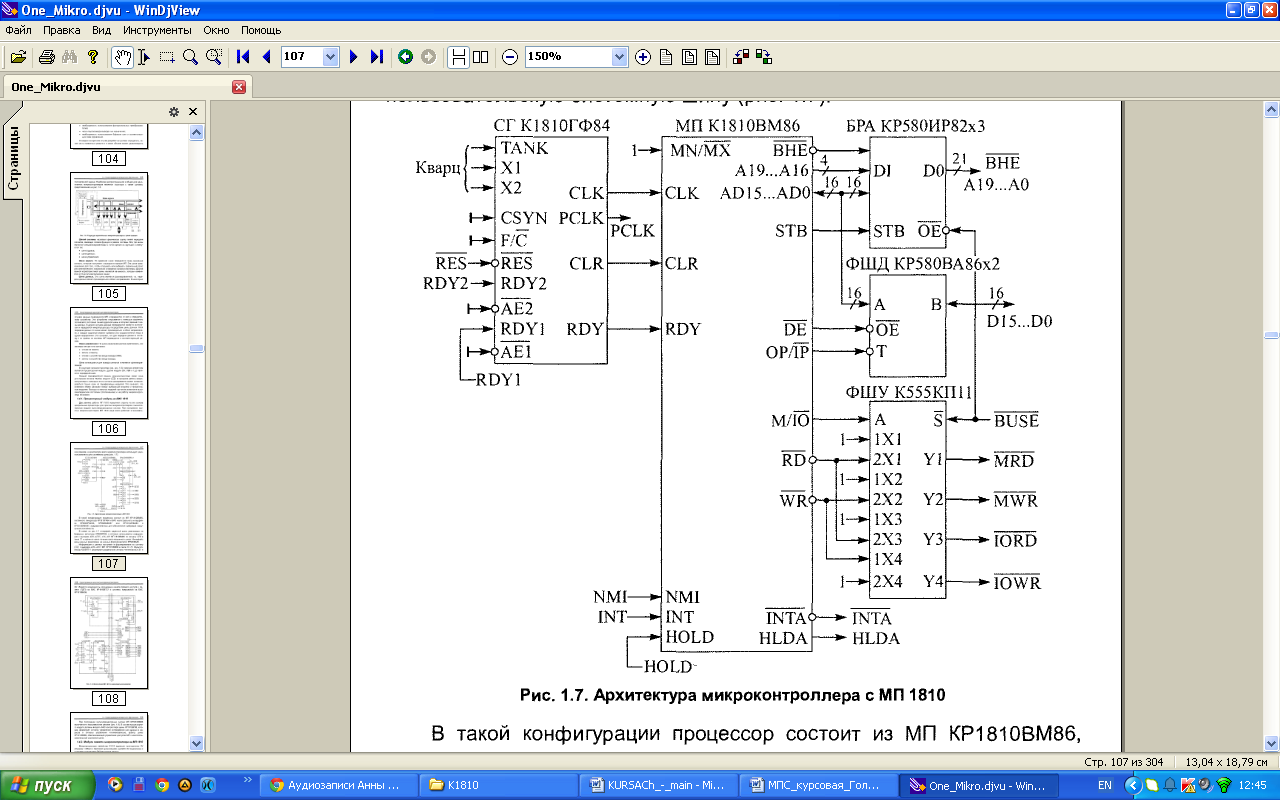Select the hand drag tool
The image size is (1280, 800).
(x=122, y=57)
